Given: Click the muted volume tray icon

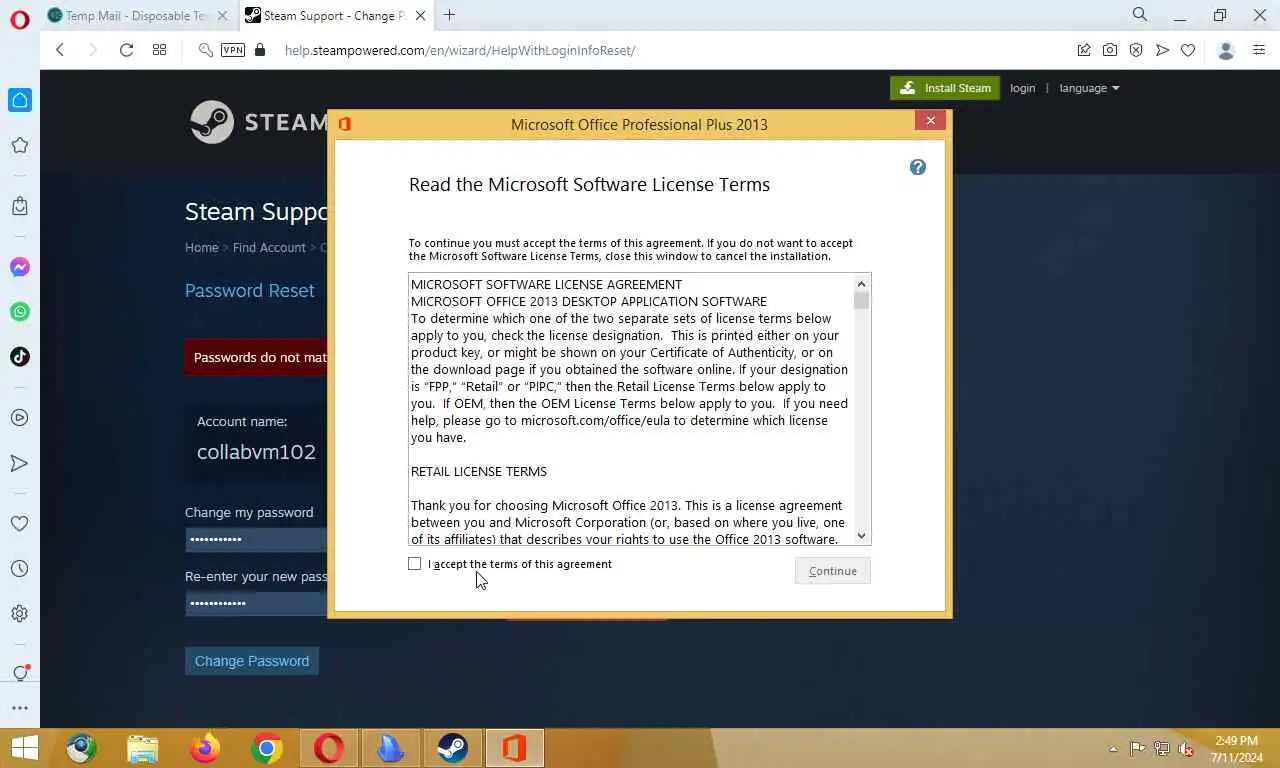Looking at the screenshot, I should (1186, 749).
